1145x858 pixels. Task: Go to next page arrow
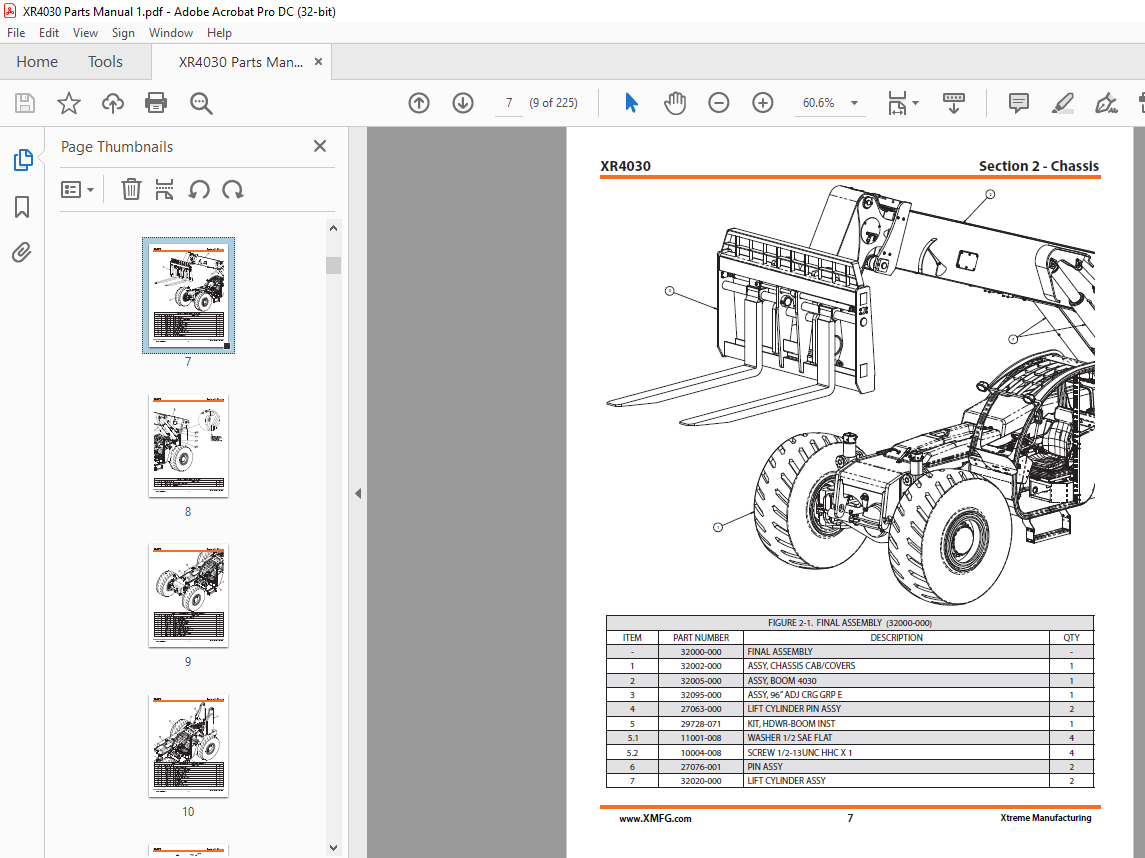click(463, 103)
